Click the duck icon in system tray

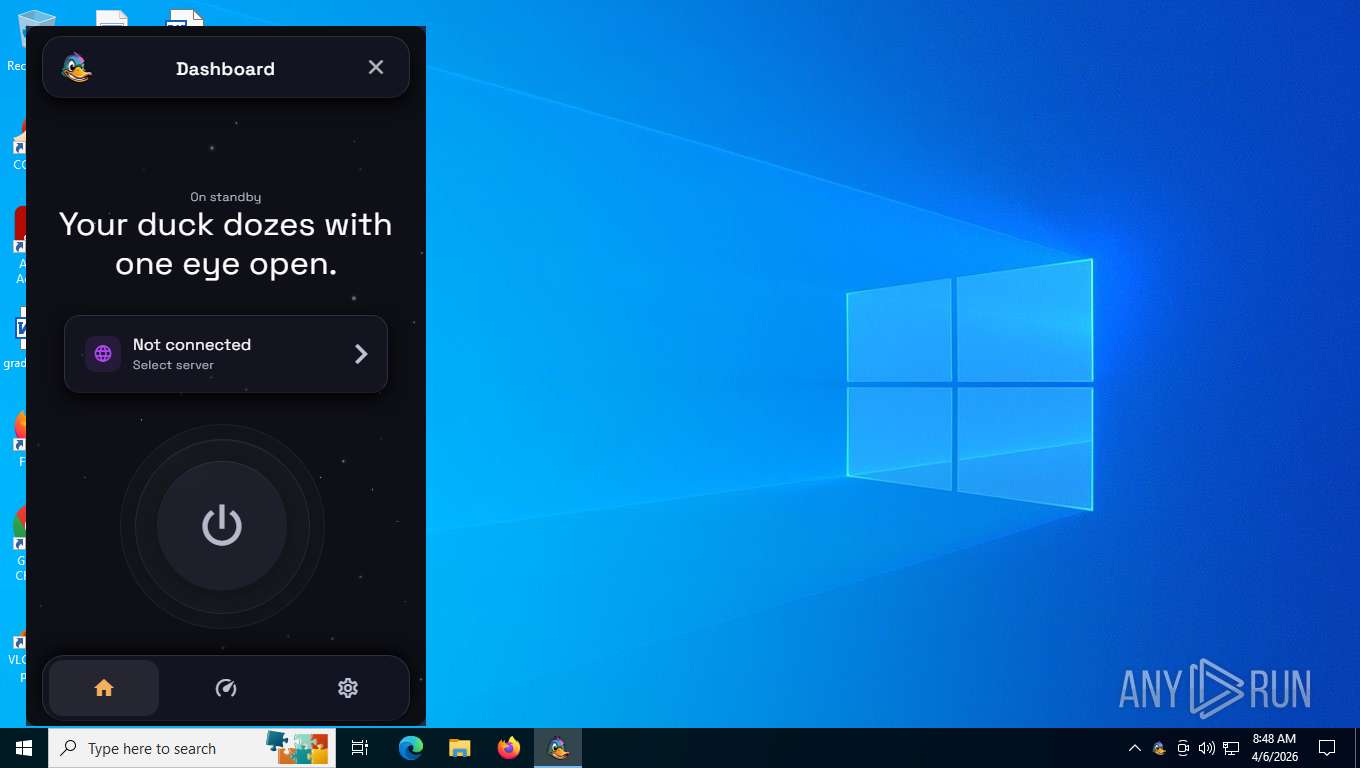click(1159, 748)
